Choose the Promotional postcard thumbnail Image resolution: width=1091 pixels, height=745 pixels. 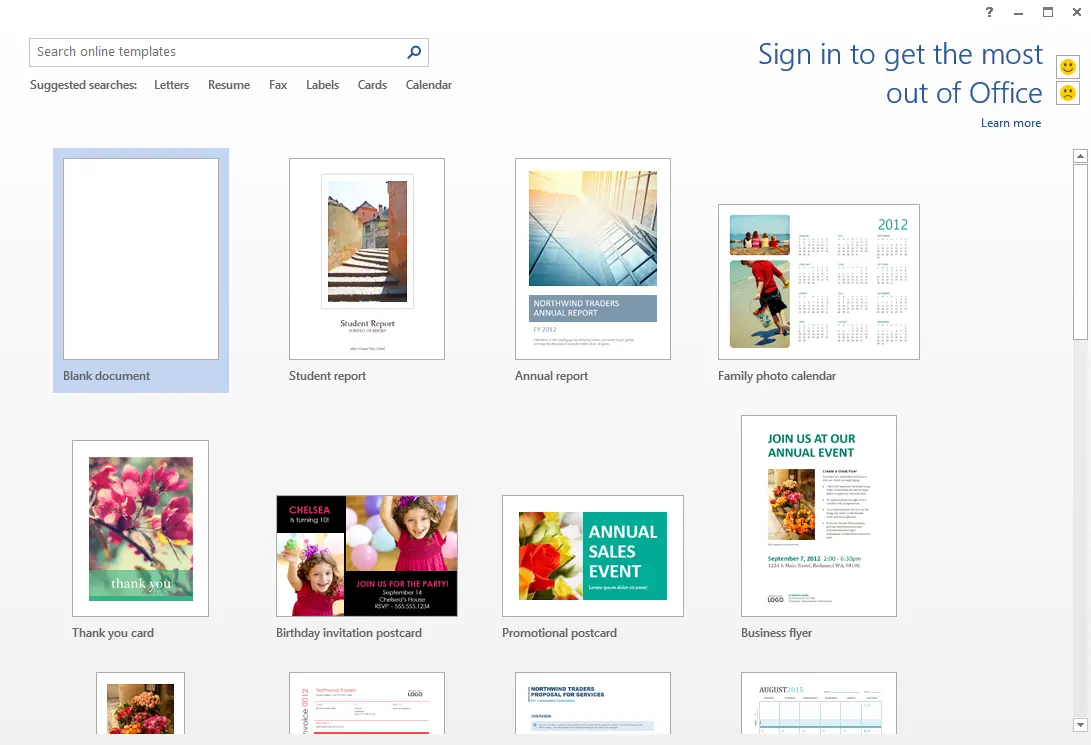(x=593, y=556)
